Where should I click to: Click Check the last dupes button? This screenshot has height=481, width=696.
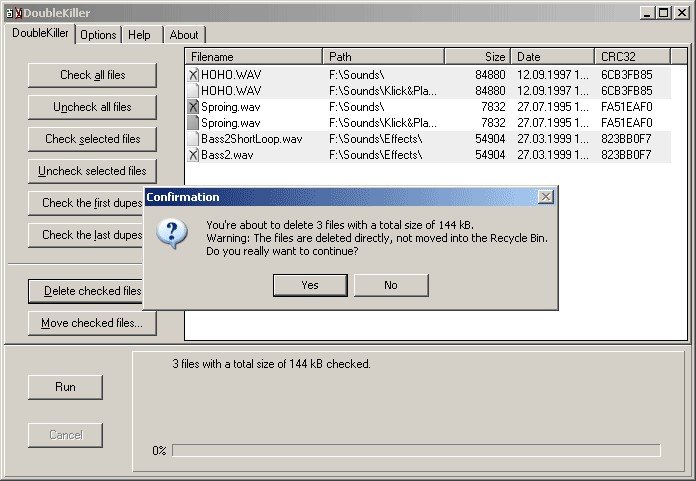pos(86,235)
